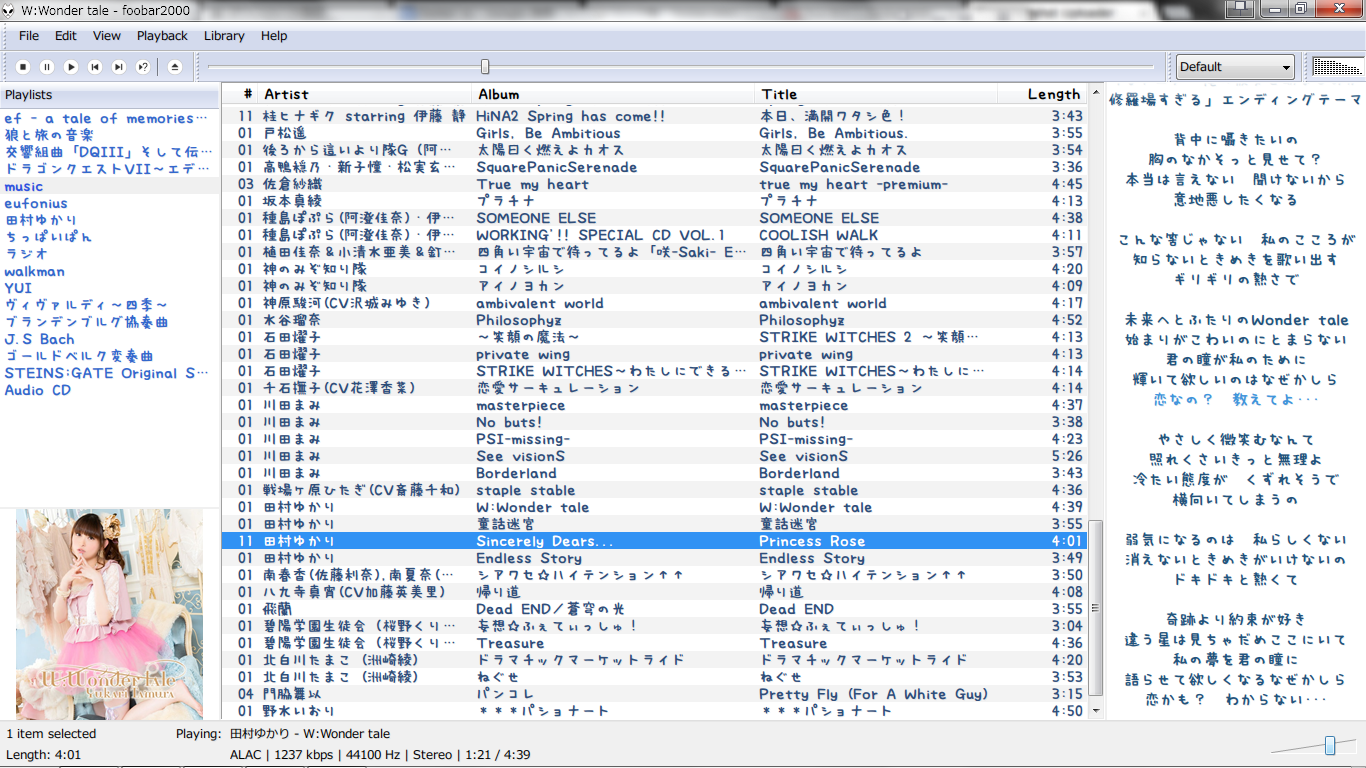The height and width of the screenshot is (768, 1366).
Task: Click the W:Wonder tale album art thumbnail
Action: coord(110,614)
